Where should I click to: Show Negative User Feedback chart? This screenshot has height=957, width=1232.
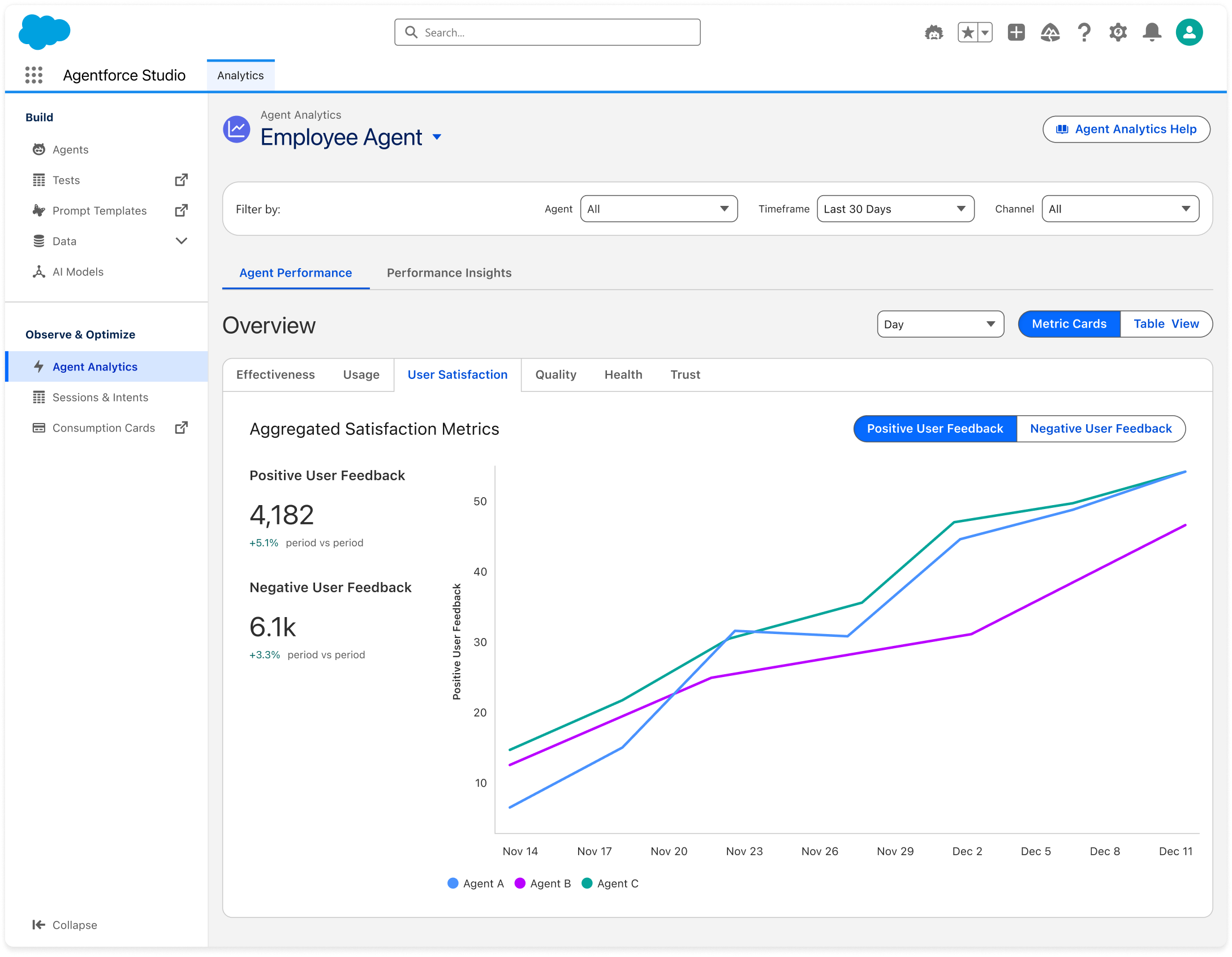pos(1101,429)
